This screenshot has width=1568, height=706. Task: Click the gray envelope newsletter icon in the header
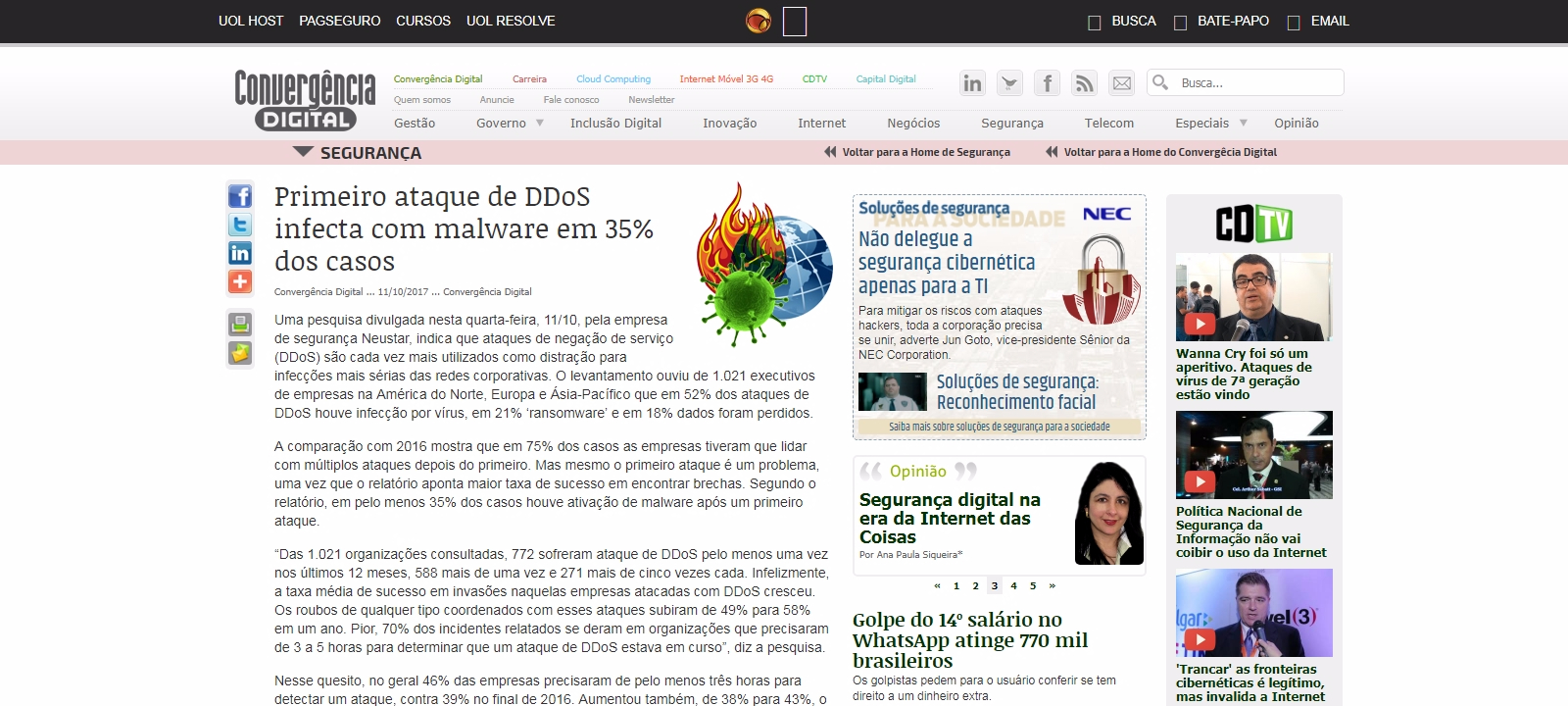click(x=1121, y=83)
